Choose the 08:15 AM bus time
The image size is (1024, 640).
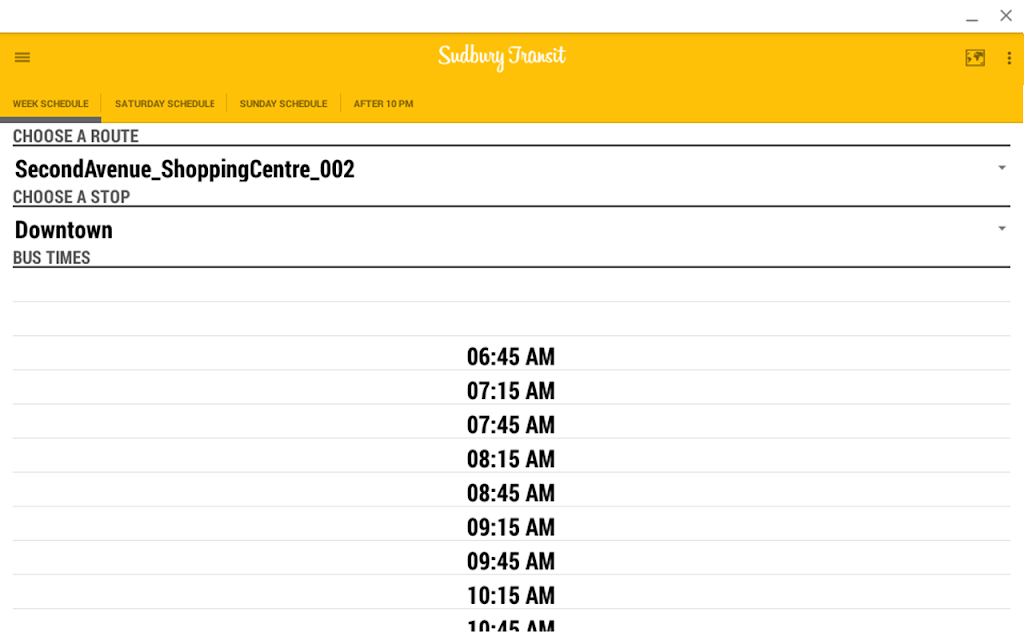[511, 459]
